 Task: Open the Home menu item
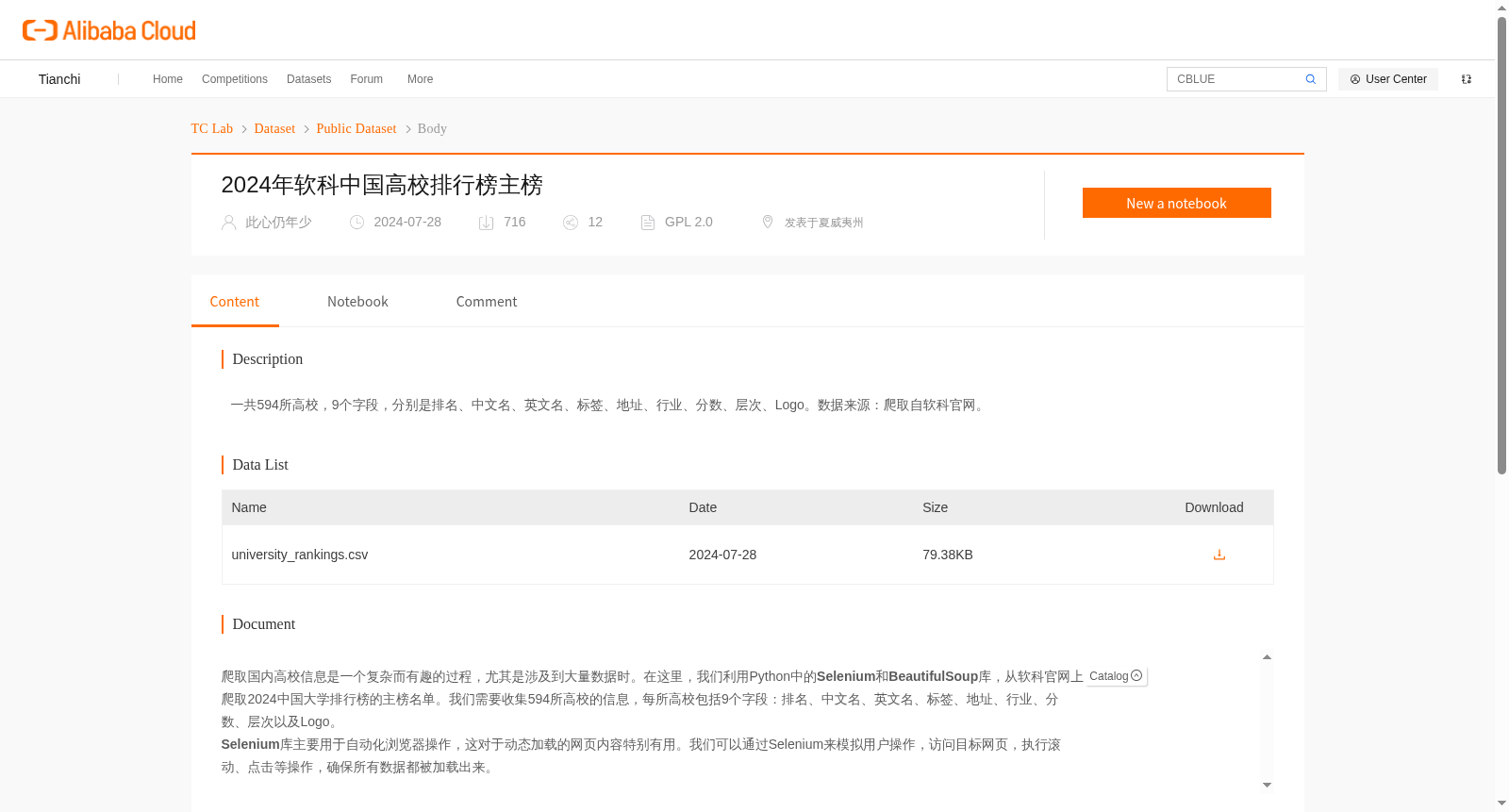pyautogui.click(x=168, y=79)
